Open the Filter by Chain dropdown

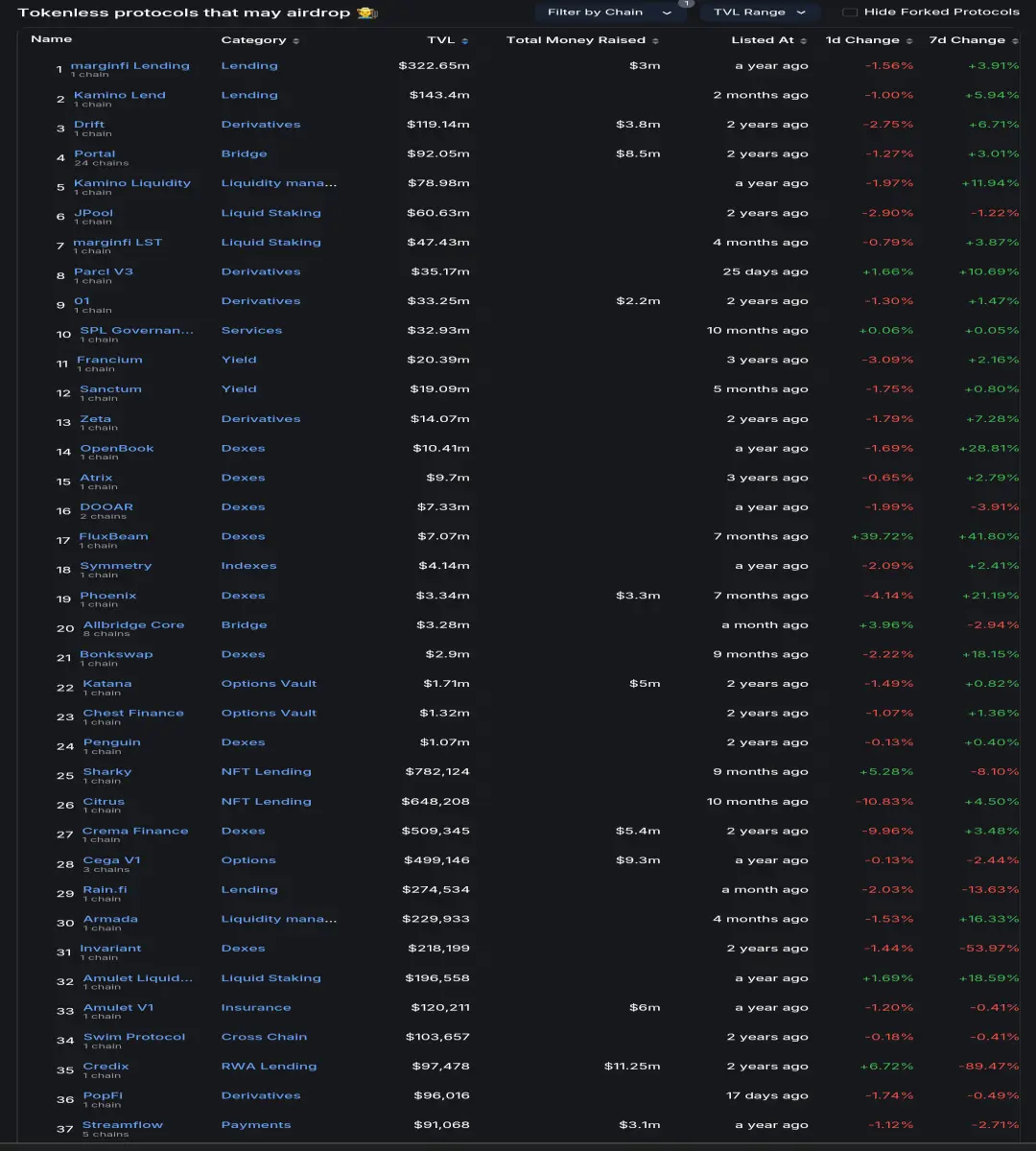pyautogui.click(x=610, y=12)
